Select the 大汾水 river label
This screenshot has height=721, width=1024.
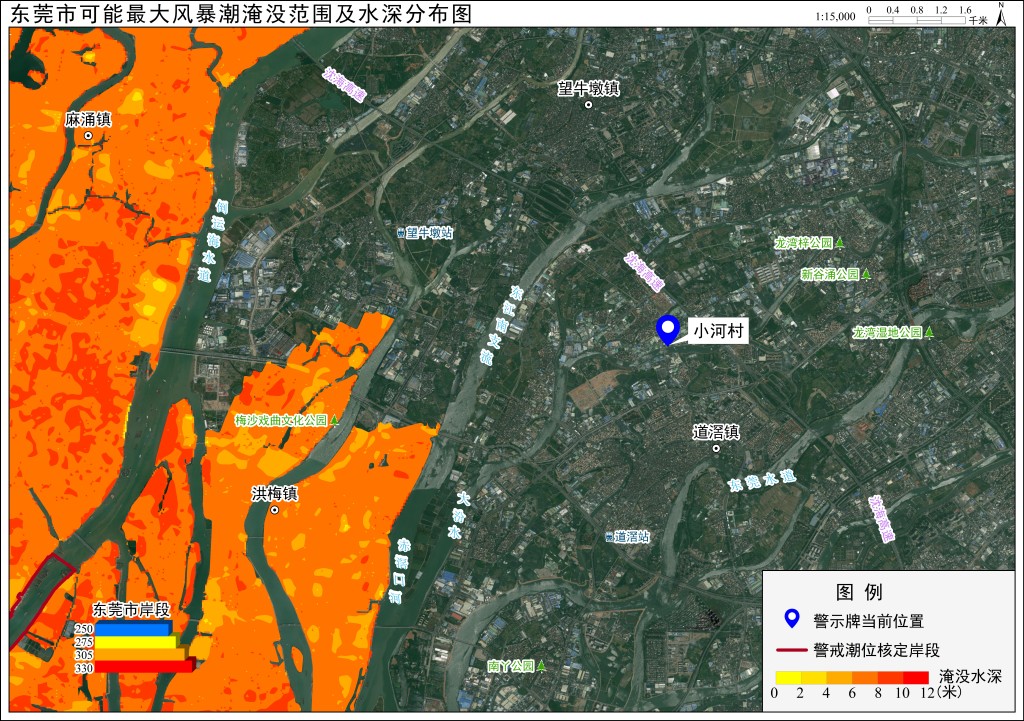pos(460,515)
